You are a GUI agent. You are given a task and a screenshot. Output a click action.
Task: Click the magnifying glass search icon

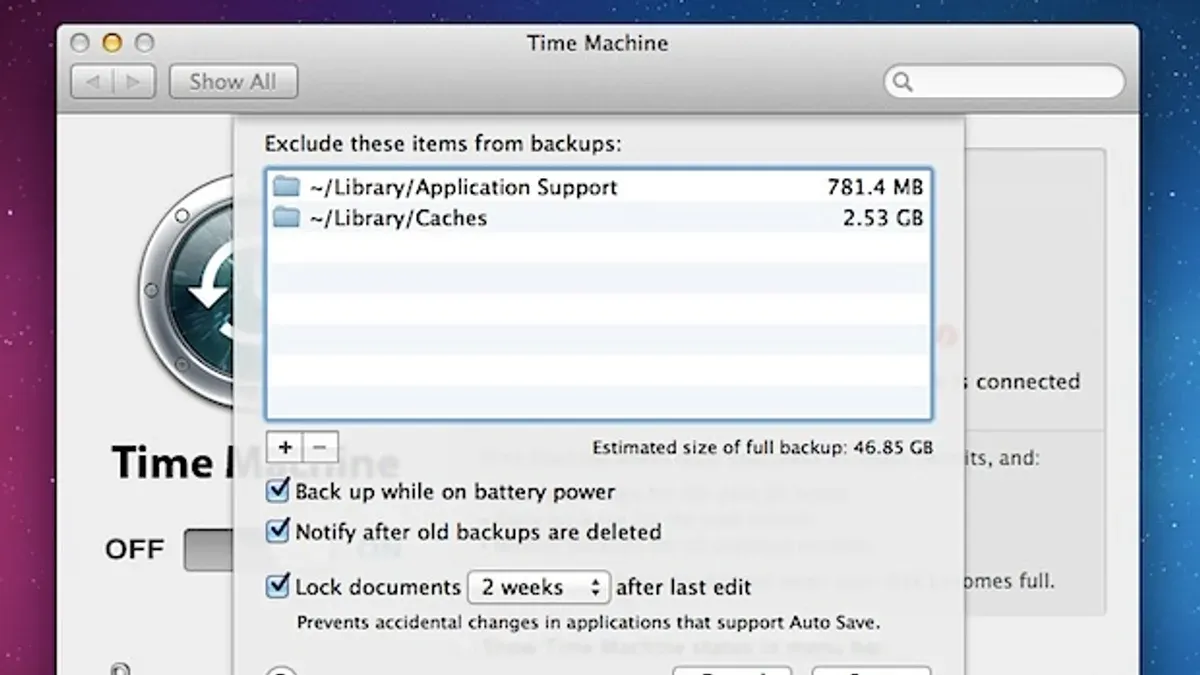pyautogui.click(x=902, y=82)
